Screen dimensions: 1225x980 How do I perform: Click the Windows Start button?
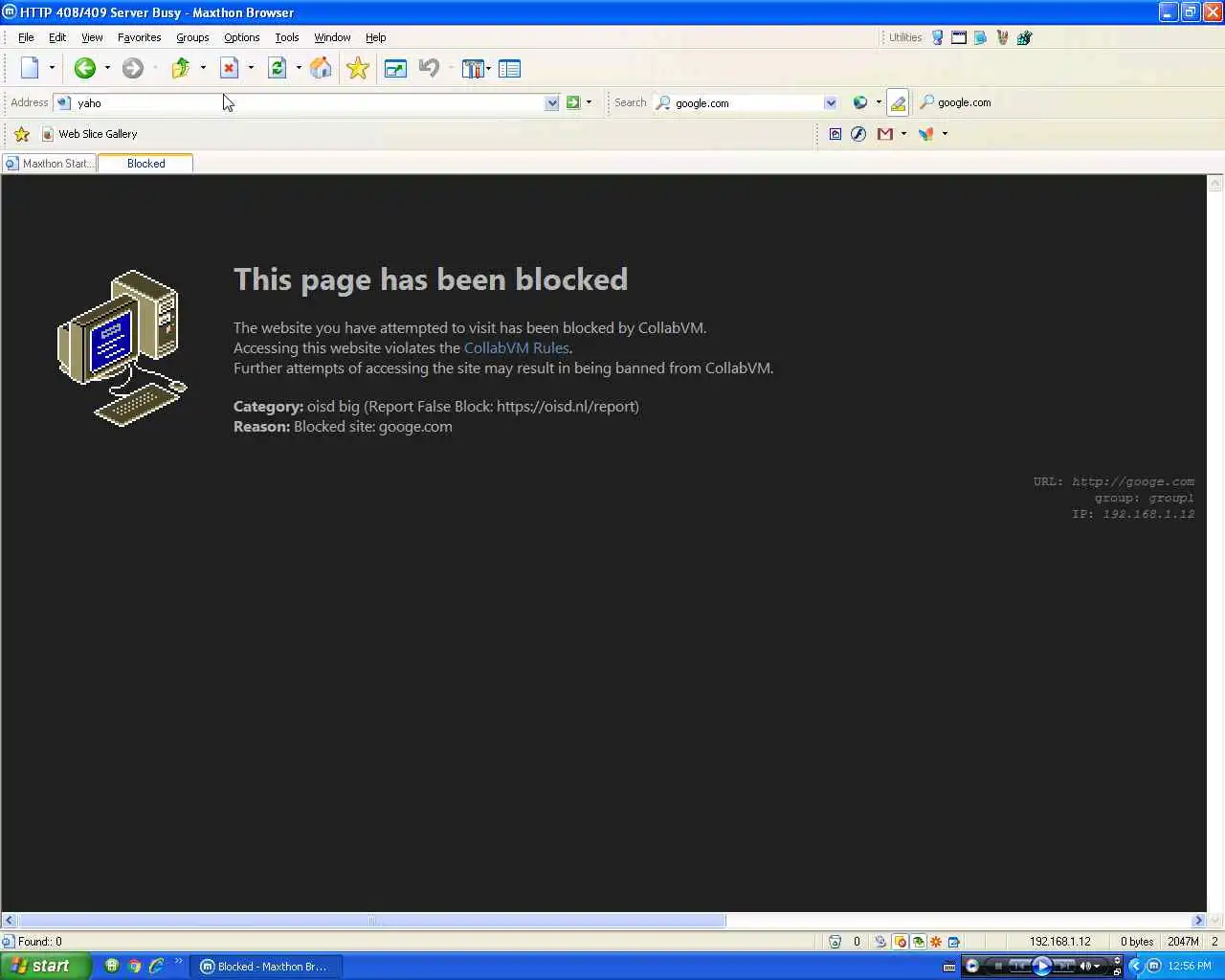pos(45,966)
